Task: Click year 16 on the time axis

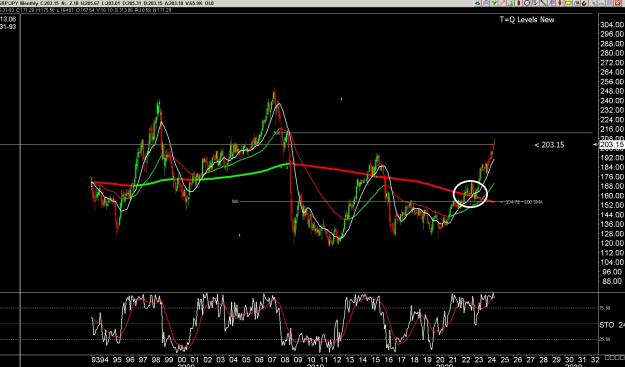Action: (388, 359)
